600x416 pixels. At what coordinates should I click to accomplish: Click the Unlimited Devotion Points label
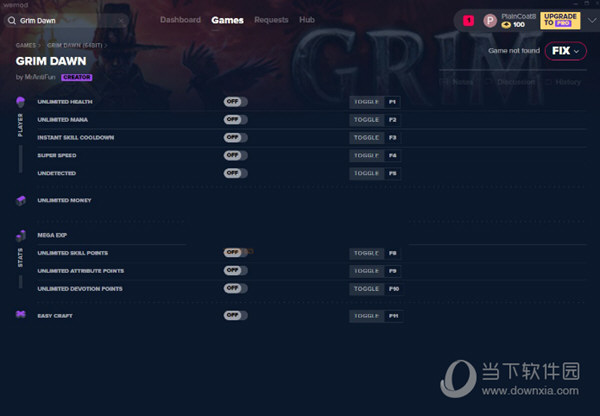click(80, 289)
